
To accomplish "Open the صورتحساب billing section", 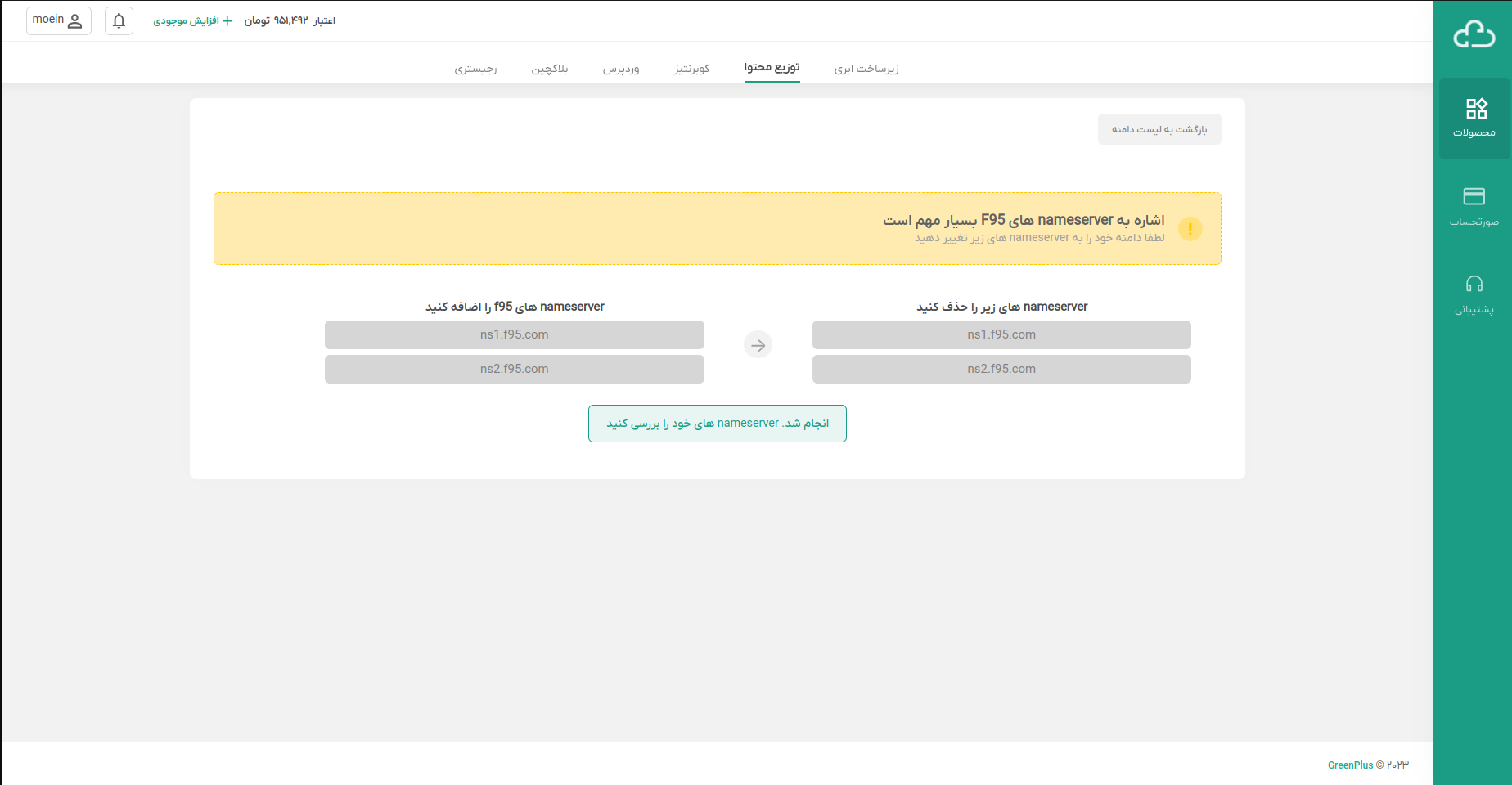I will [1474, 206].
